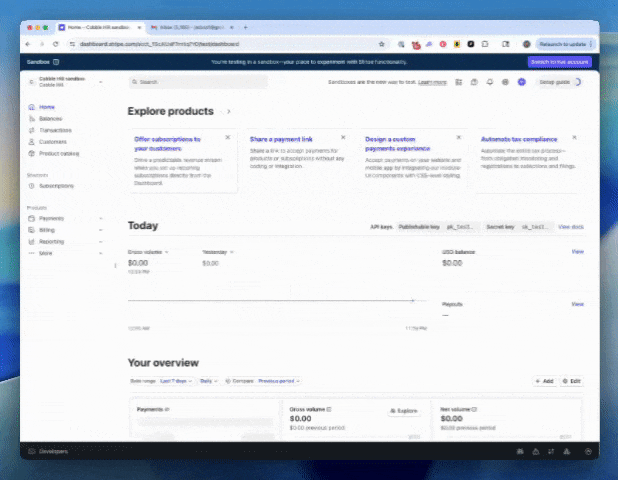Image resolution: width=618 pixels, height=480 pixels.
Task: Select Balances in the sidebar
Action: point(50,119)
